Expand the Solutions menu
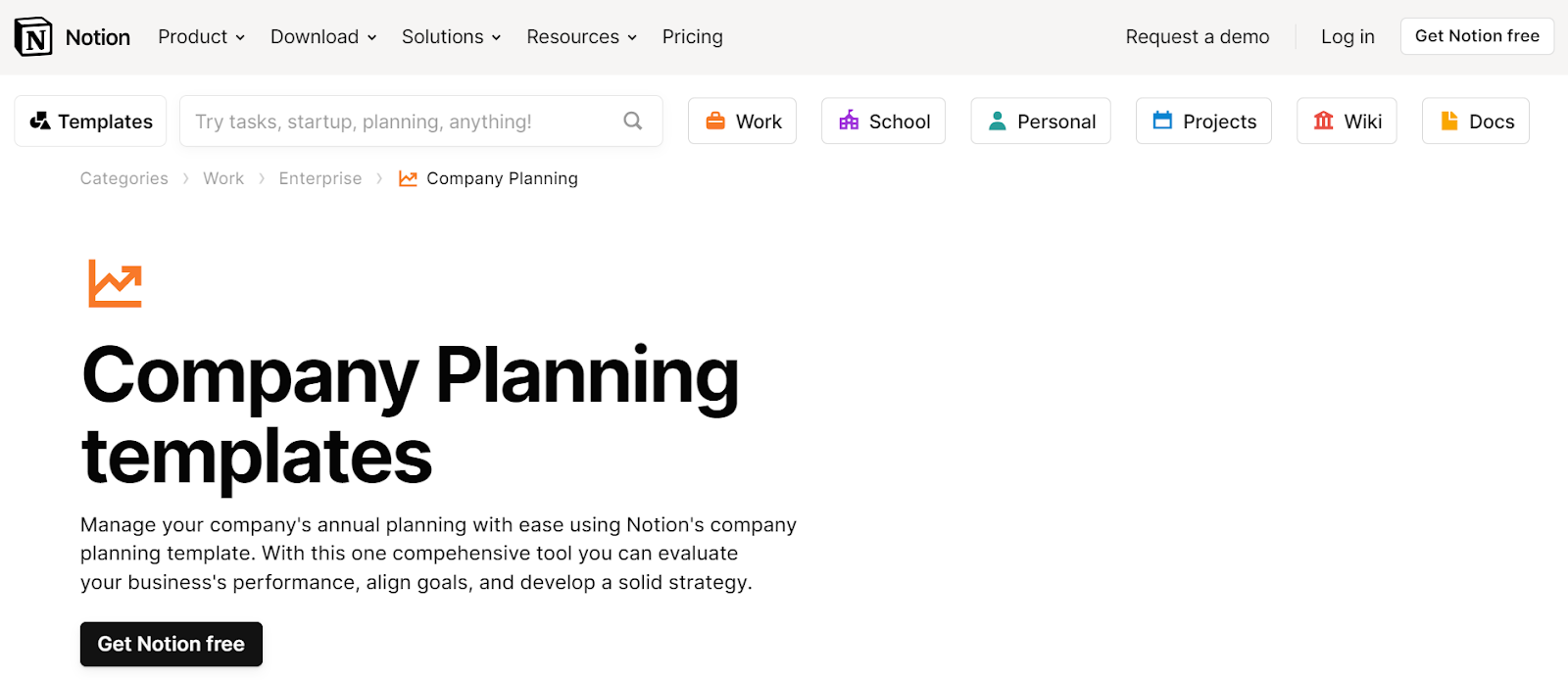This screenshot has width=1568, height=680. (x=451, y=37)
